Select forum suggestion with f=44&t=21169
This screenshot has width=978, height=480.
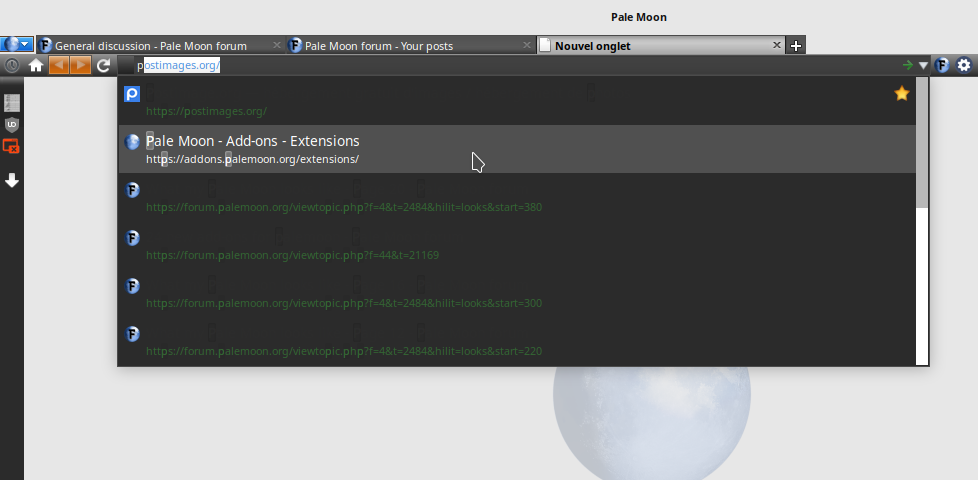[x=517, y=245]
